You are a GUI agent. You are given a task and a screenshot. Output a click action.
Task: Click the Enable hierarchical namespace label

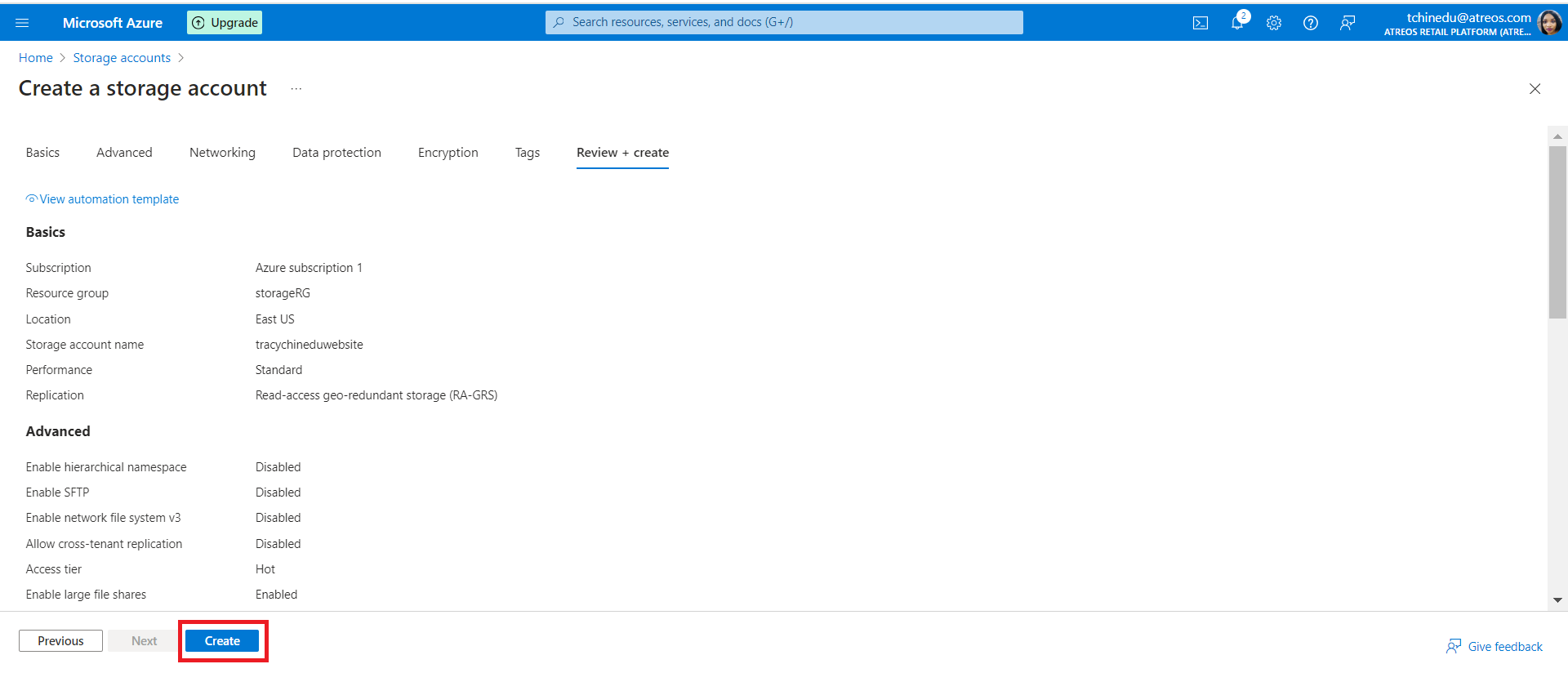click(x=106, y=467)
